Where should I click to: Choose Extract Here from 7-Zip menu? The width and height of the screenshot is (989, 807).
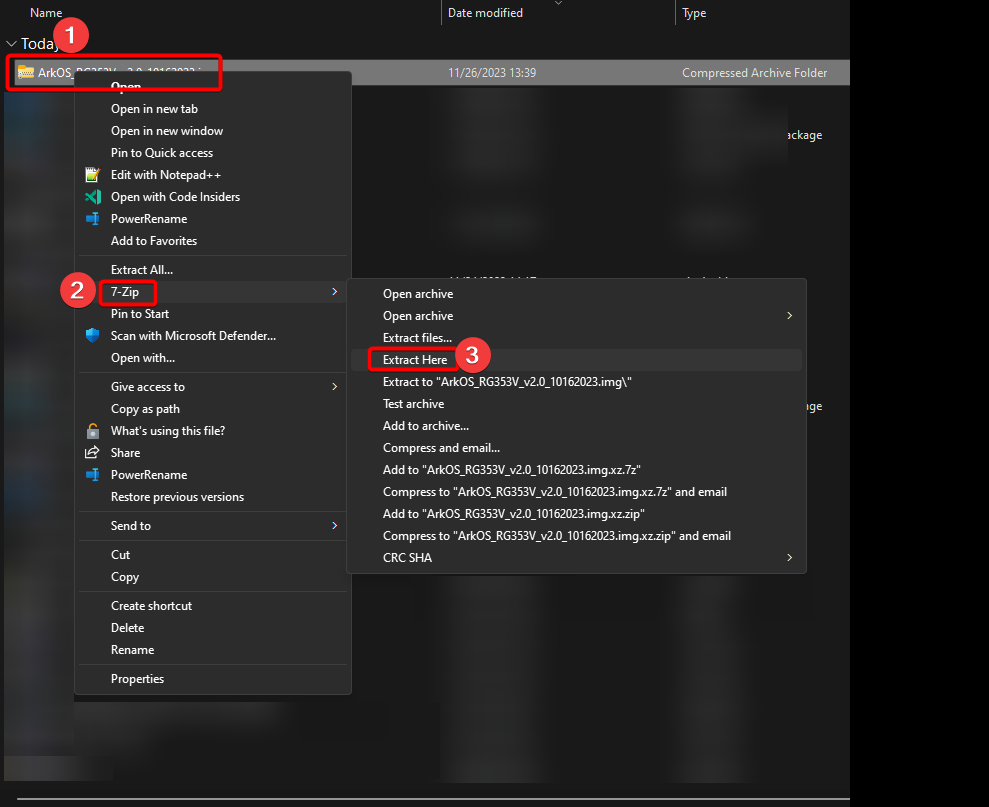point(415,360)
